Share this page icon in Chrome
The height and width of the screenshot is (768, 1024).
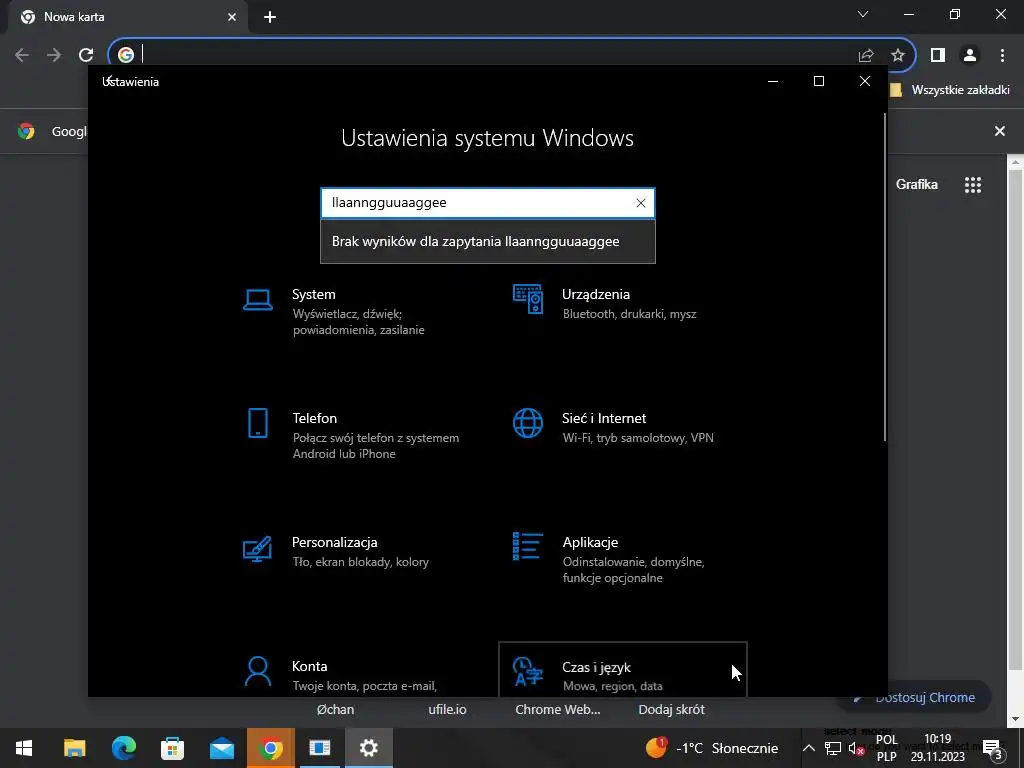click(866, 55)
